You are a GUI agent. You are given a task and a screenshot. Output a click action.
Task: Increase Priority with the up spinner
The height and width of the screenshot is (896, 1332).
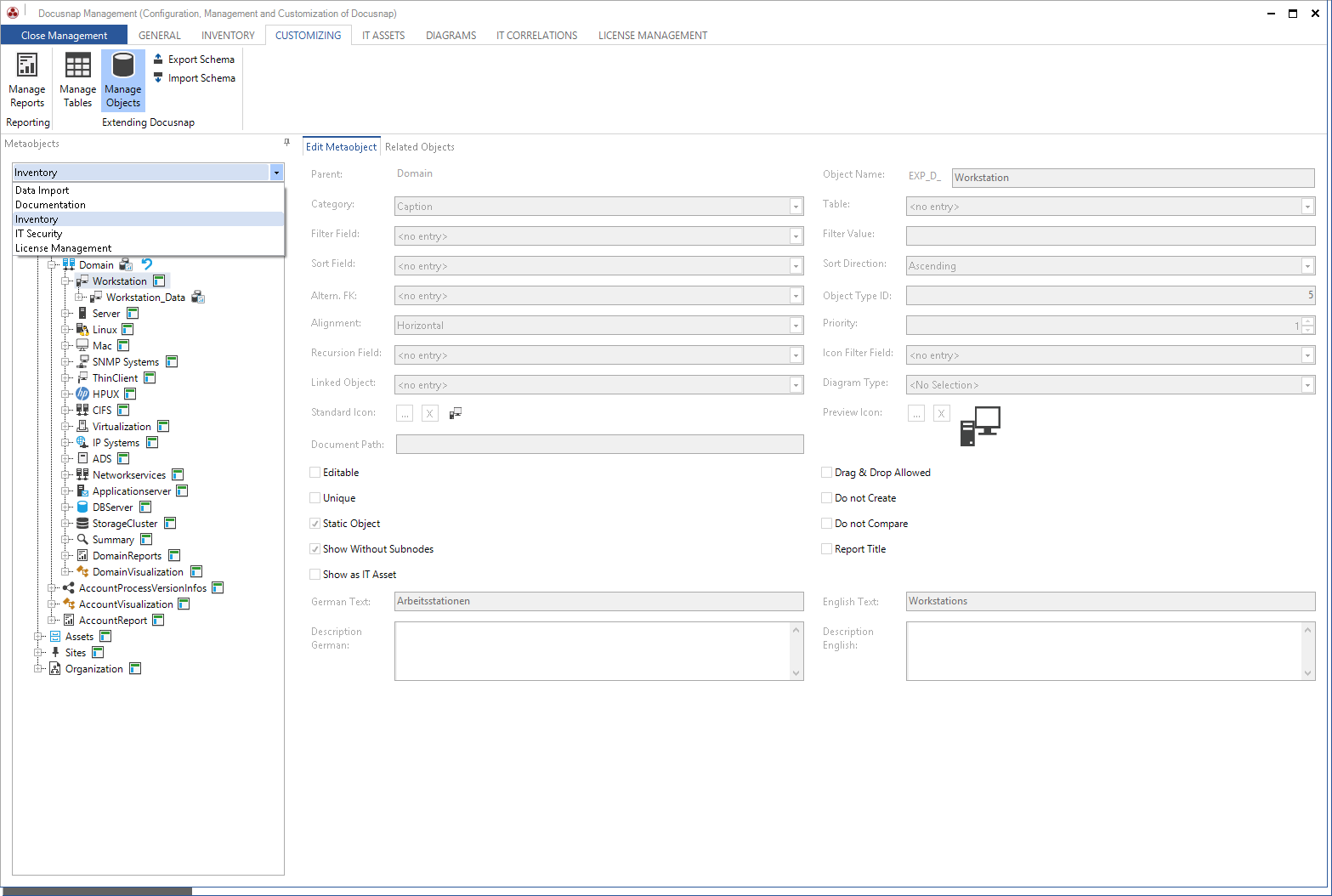click(1307, 320)
